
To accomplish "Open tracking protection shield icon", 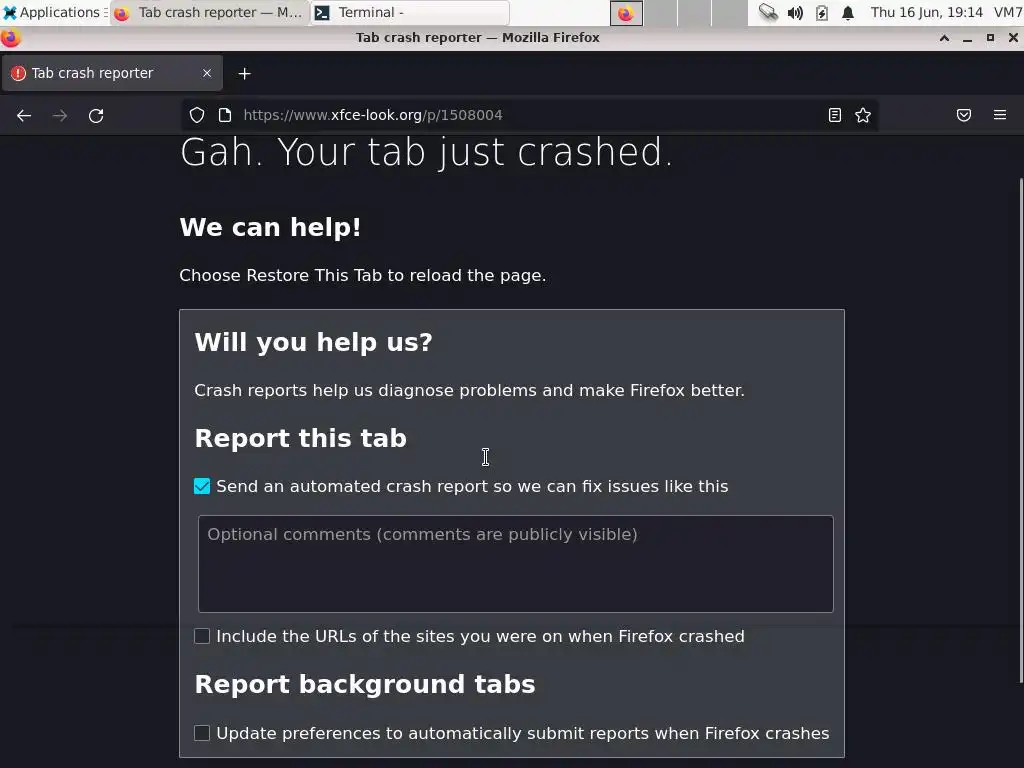I will pyautogui.click(x=197, y=116).
